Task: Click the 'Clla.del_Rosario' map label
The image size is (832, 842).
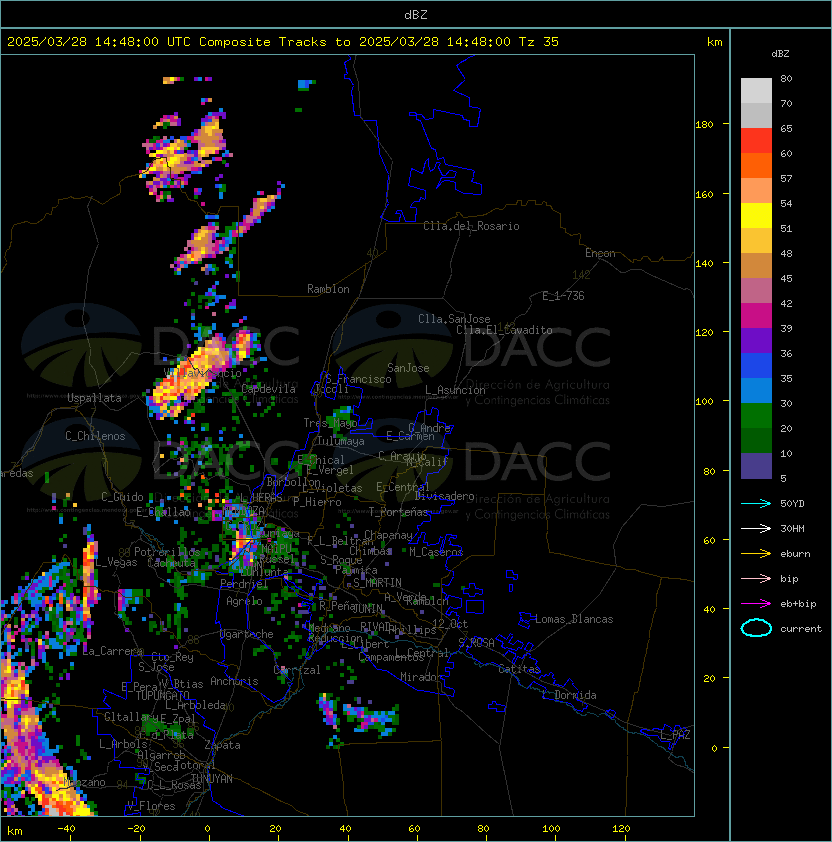Action: [x=471, y=226]
